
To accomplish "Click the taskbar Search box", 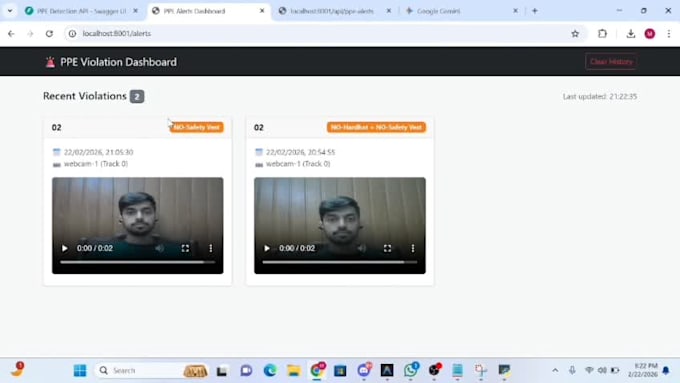I will tap(152, 370).
